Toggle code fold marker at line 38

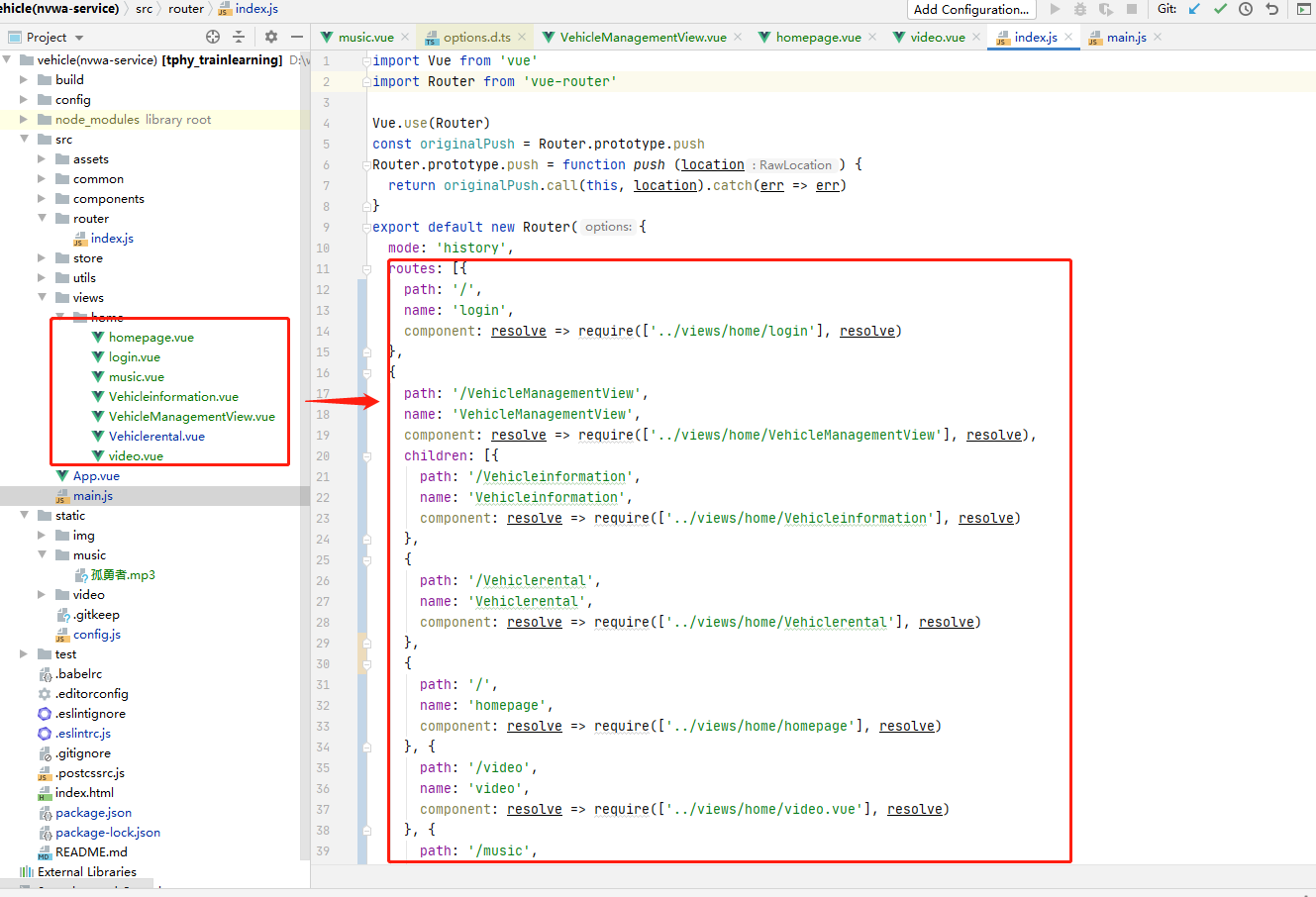(366, 831)
